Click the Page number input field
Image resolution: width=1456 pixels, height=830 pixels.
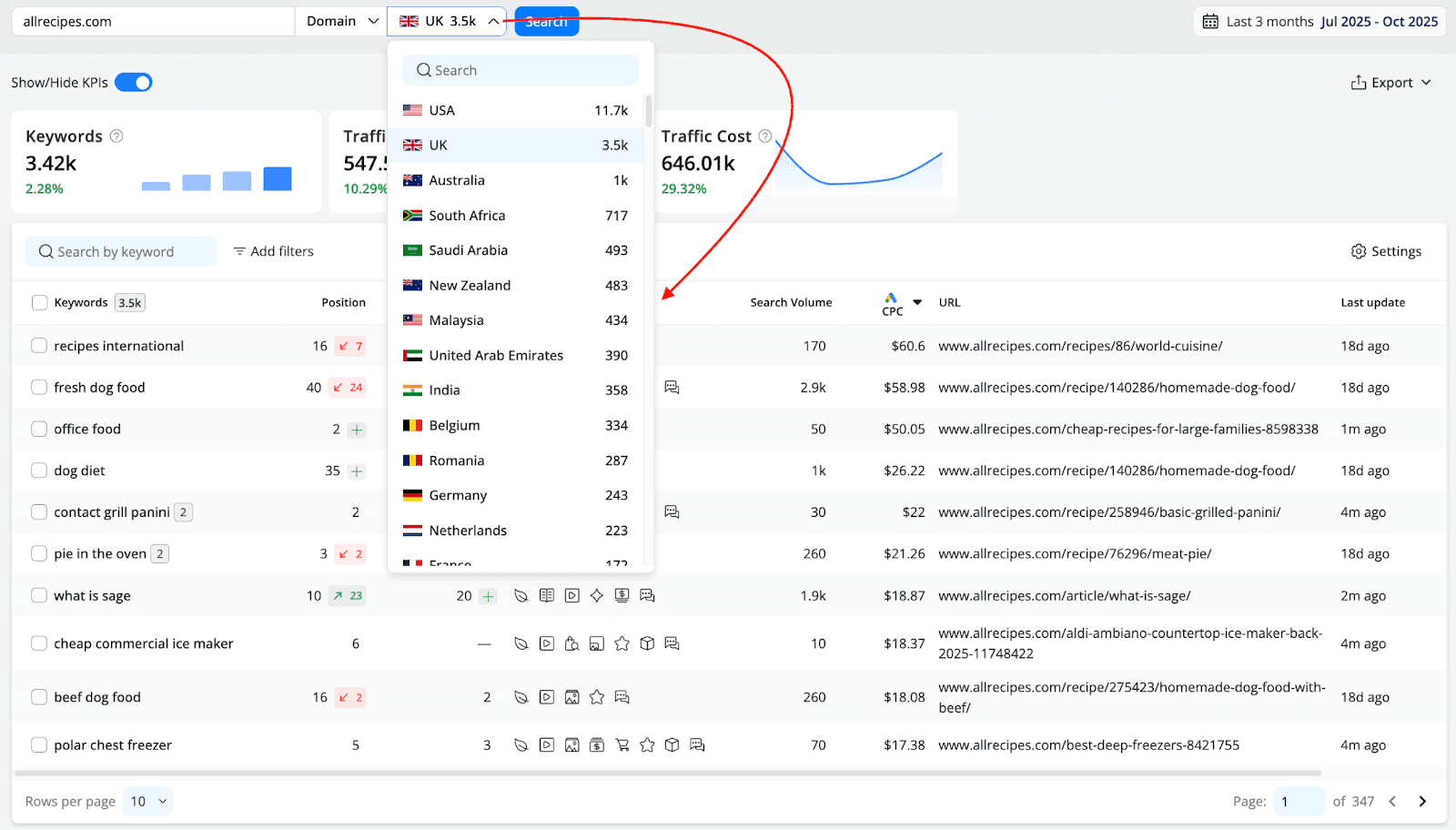tap(1299, 802)
